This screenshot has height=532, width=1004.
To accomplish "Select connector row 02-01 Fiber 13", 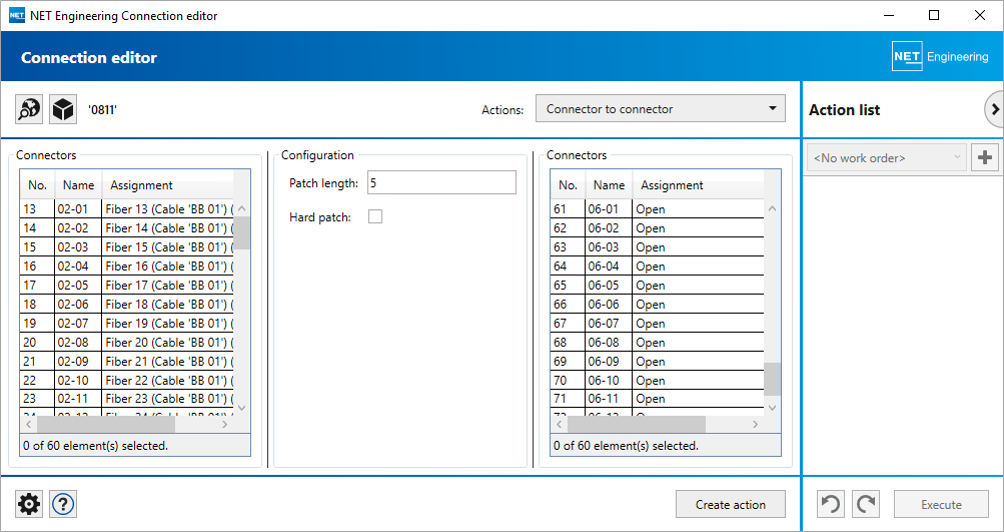I will (127, 209).
